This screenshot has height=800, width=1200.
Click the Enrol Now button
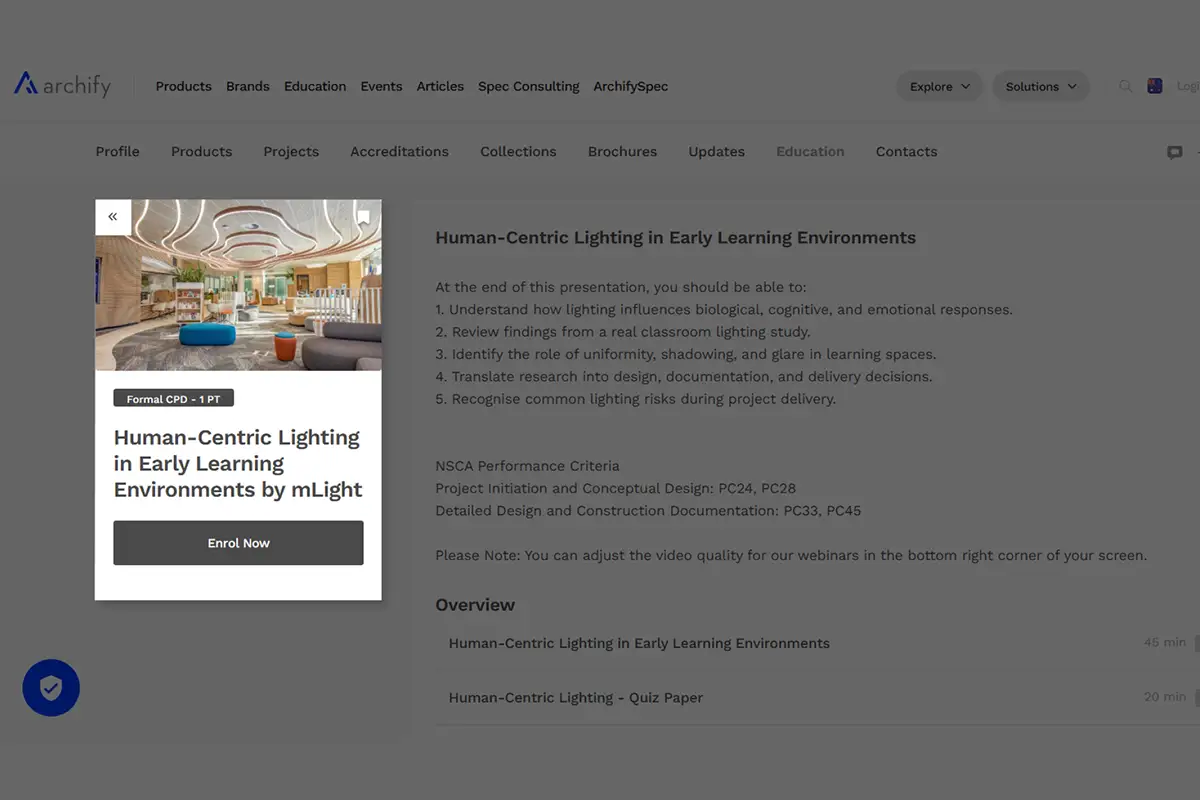tap(238, 543)
